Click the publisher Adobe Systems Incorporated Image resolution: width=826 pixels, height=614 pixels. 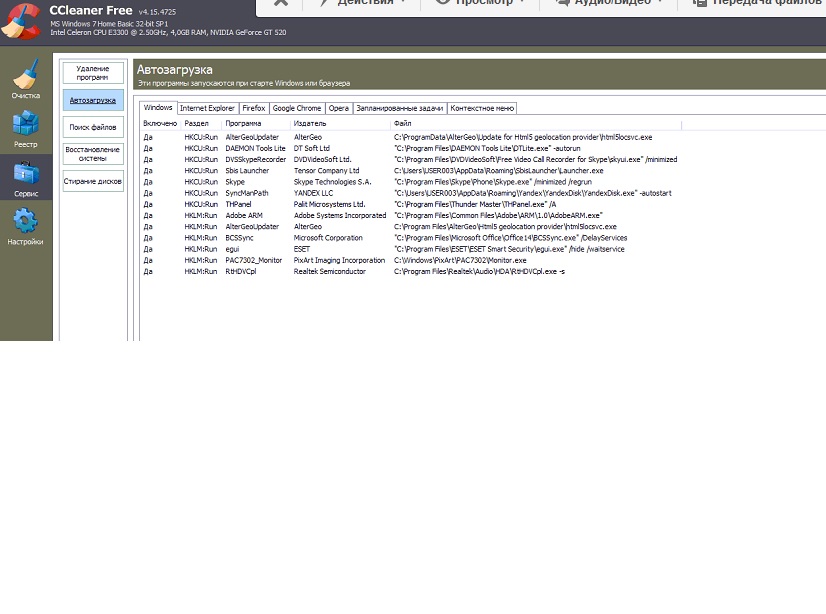pos(340,215)
